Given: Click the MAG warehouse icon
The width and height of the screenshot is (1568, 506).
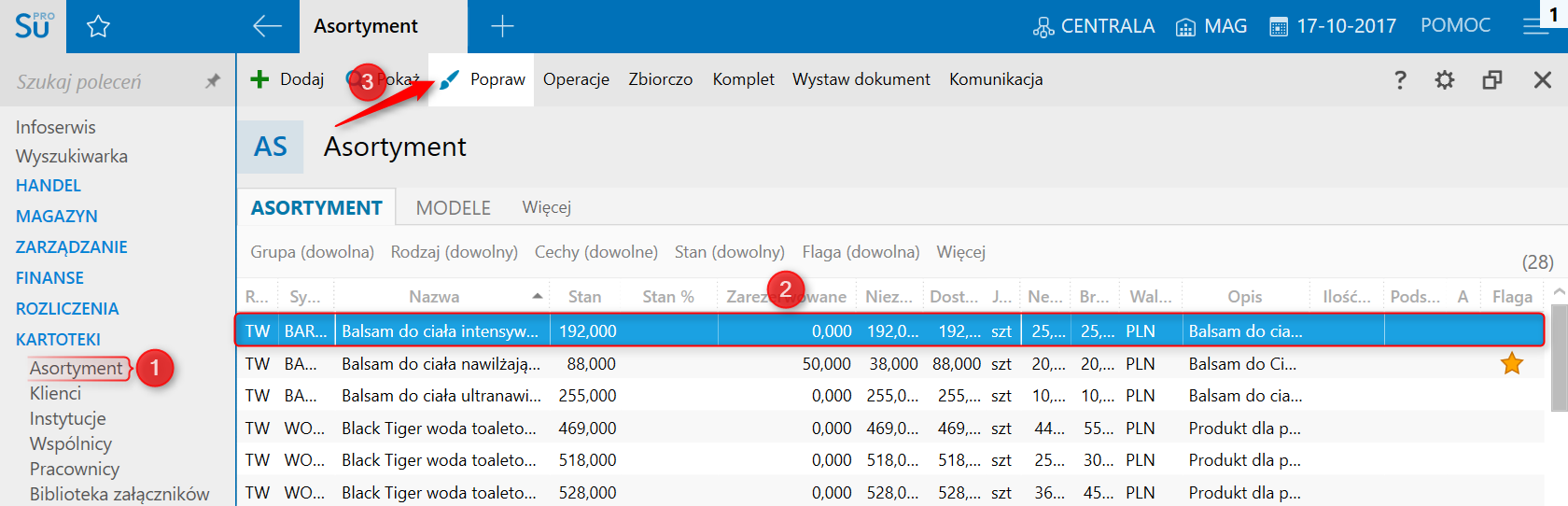Looking at the screenshot, I should 1185,27.
